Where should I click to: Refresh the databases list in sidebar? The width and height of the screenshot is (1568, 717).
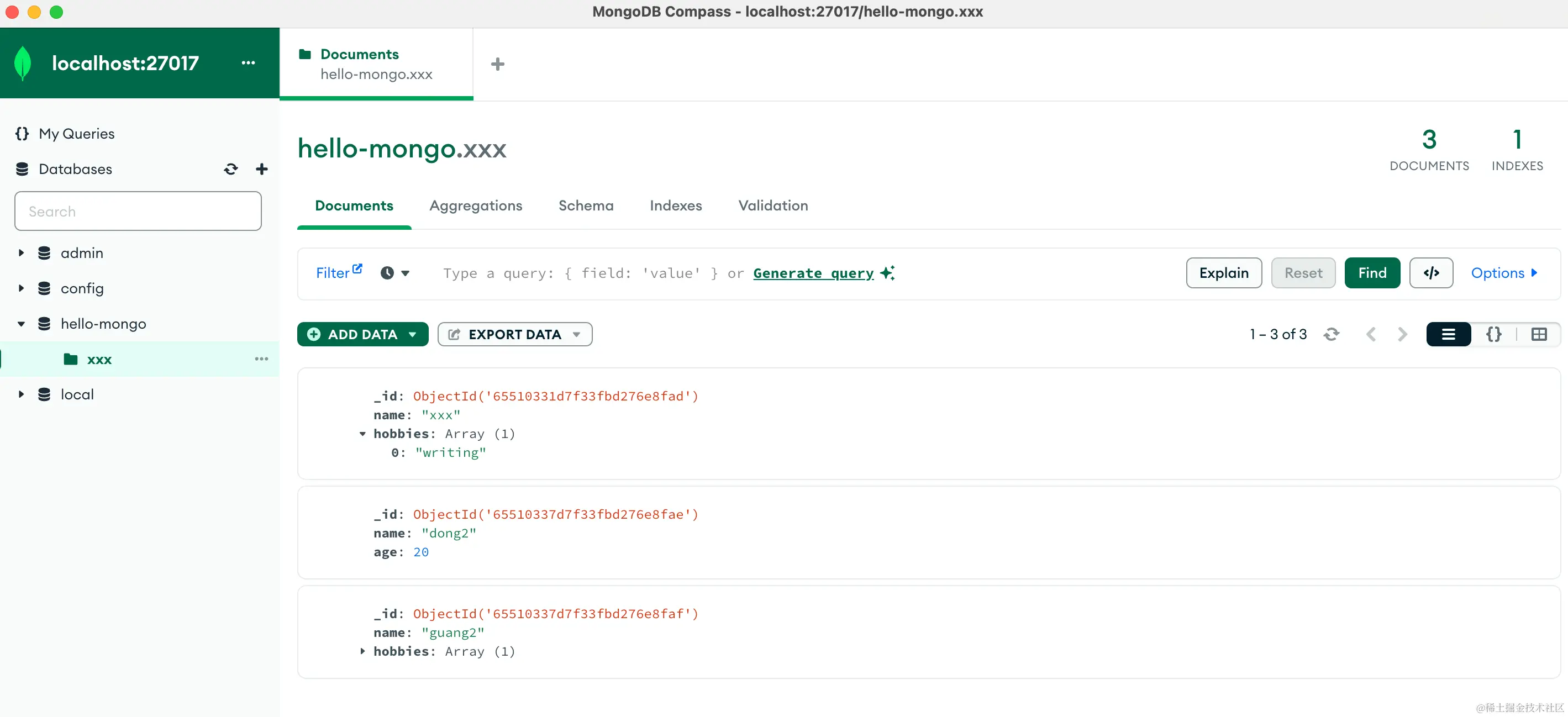coord(231,169)
